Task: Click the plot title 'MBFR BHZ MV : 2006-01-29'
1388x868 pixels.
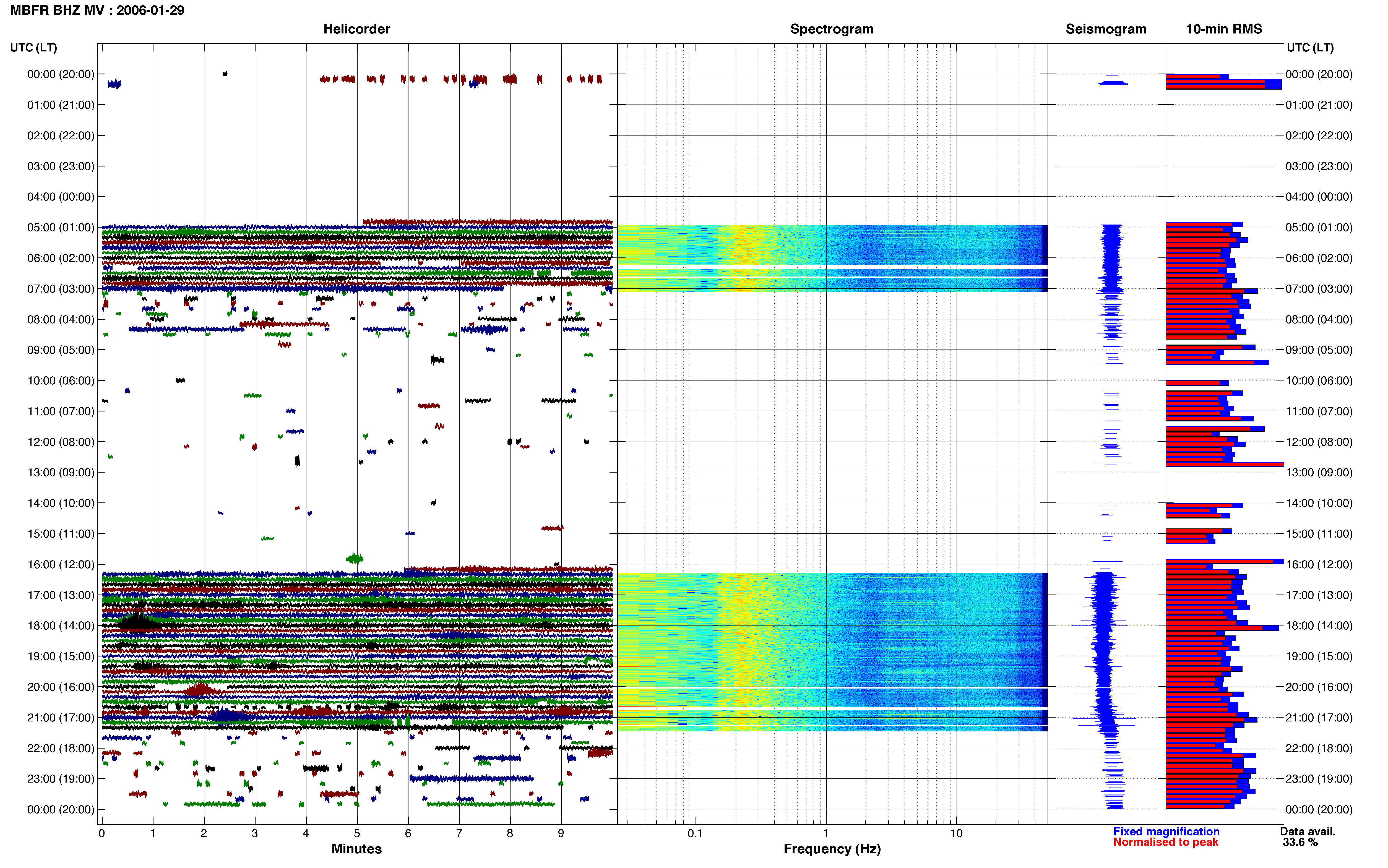Action: (97, 10)
